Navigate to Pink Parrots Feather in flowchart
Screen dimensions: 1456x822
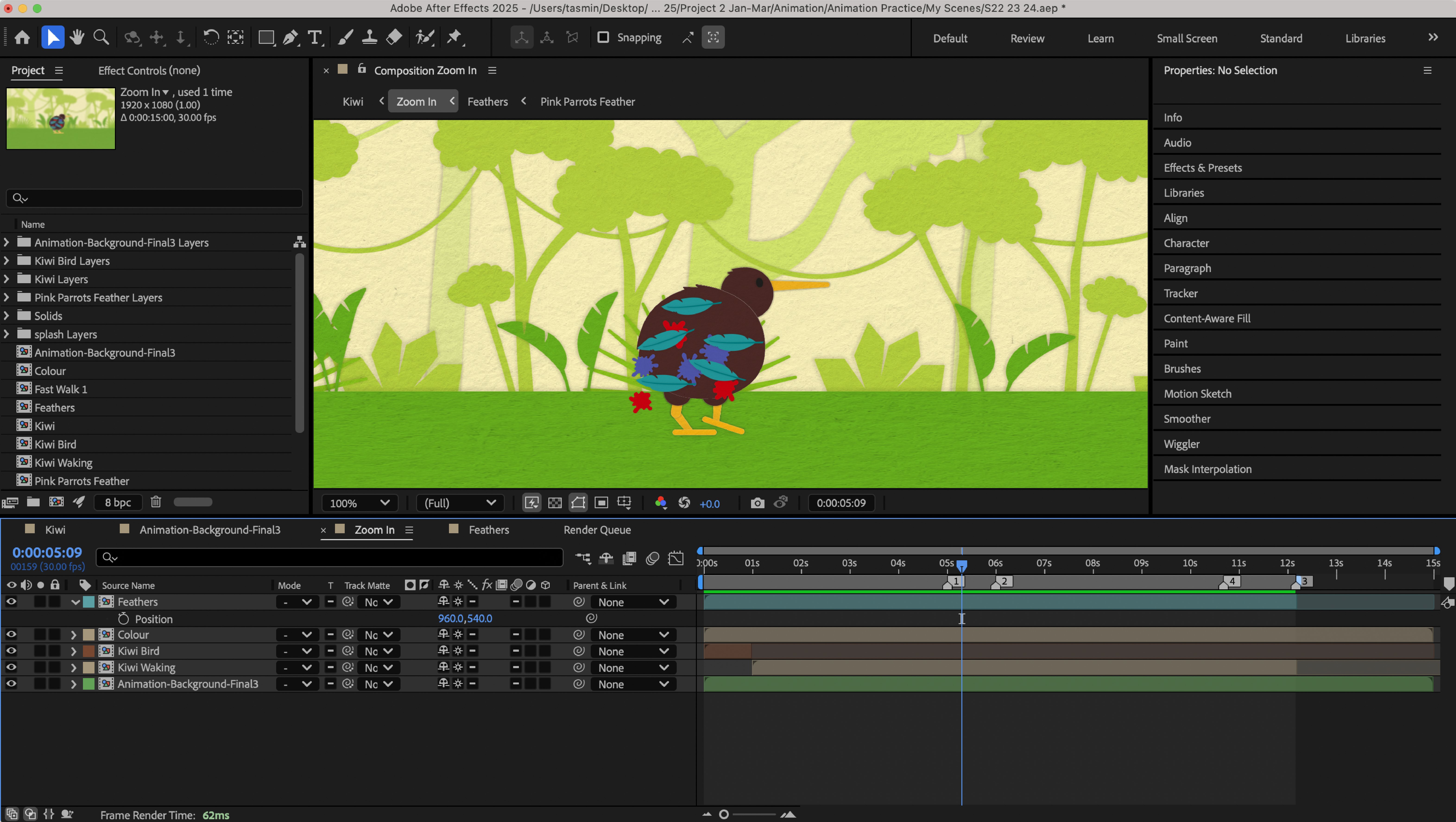587,102
